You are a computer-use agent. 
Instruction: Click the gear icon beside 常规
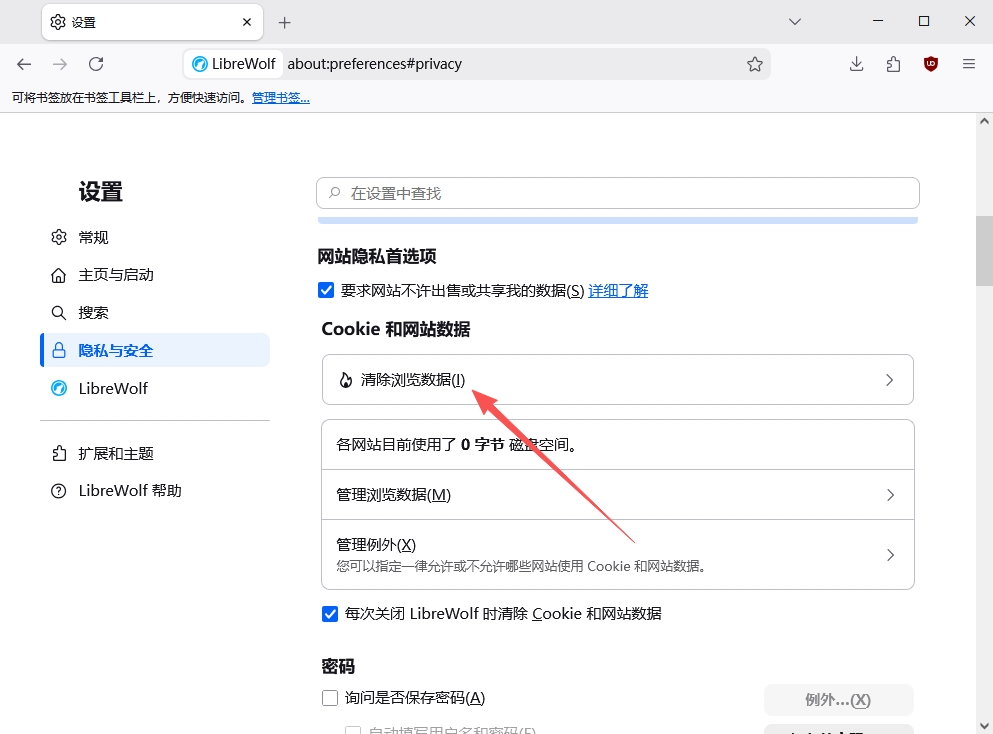point(59,237)
